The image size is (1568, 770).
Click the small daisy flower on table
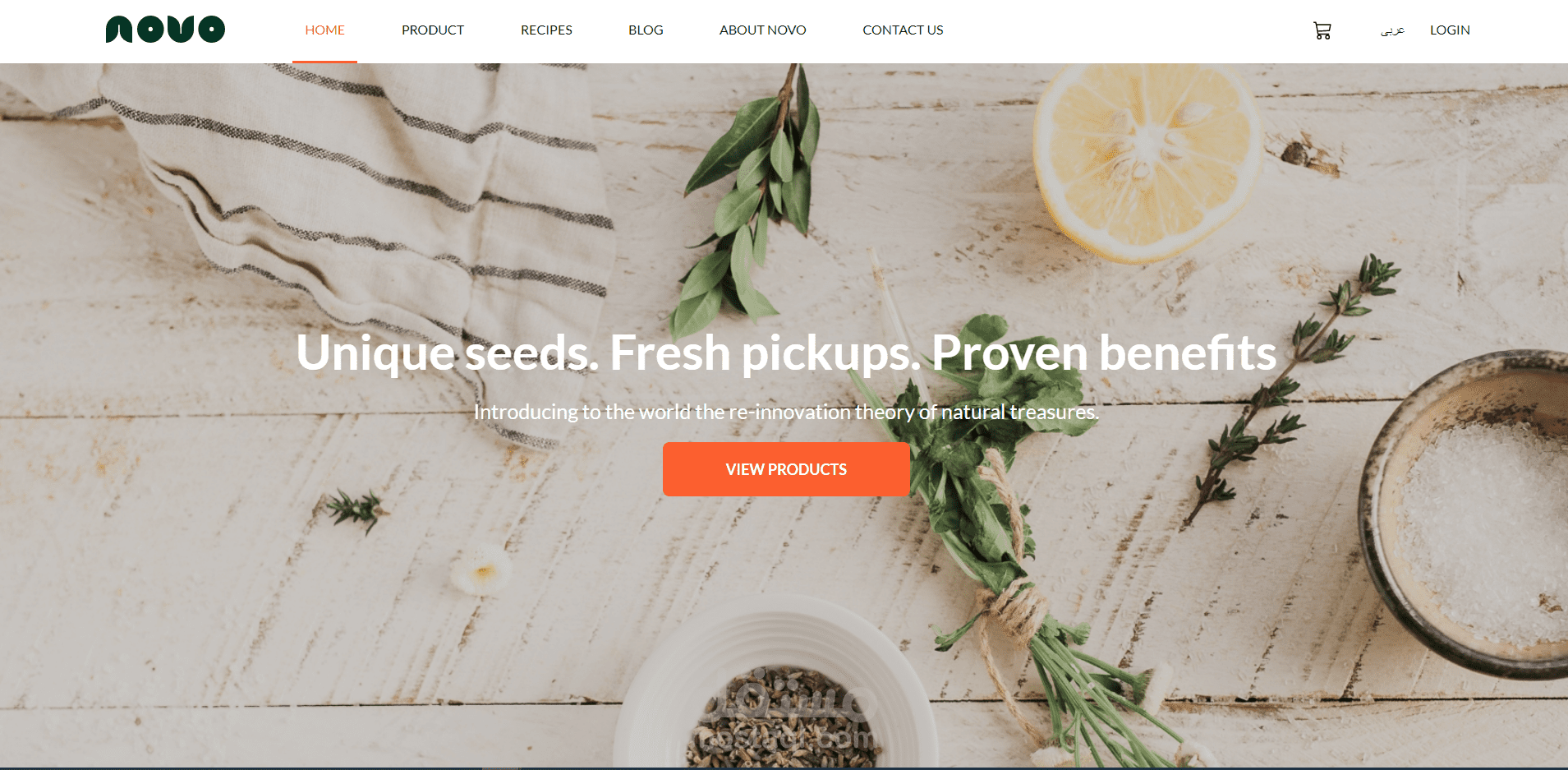[x=481, y=569]
